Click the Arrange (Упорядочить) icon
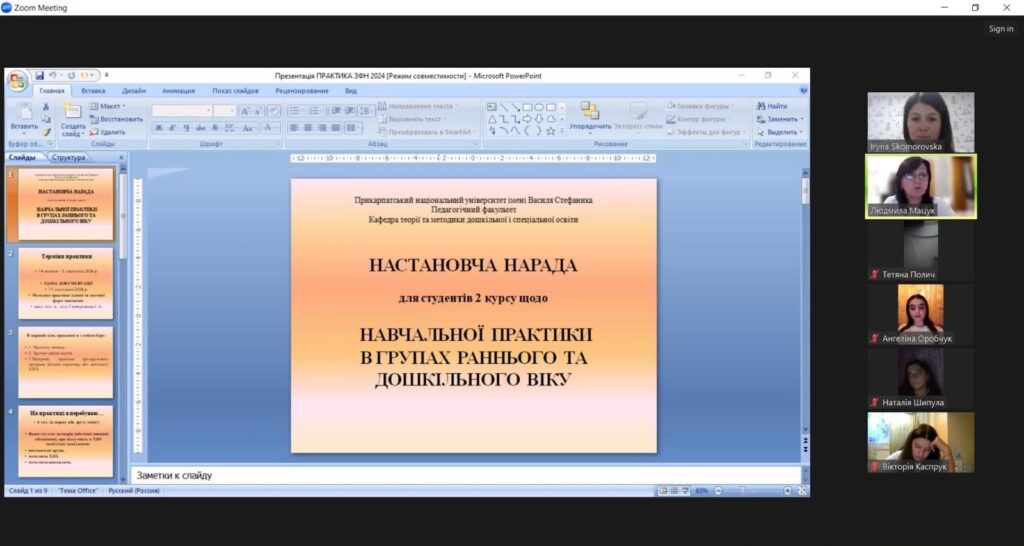Viewport: 1024px width, 546px height. pos(589,112)
